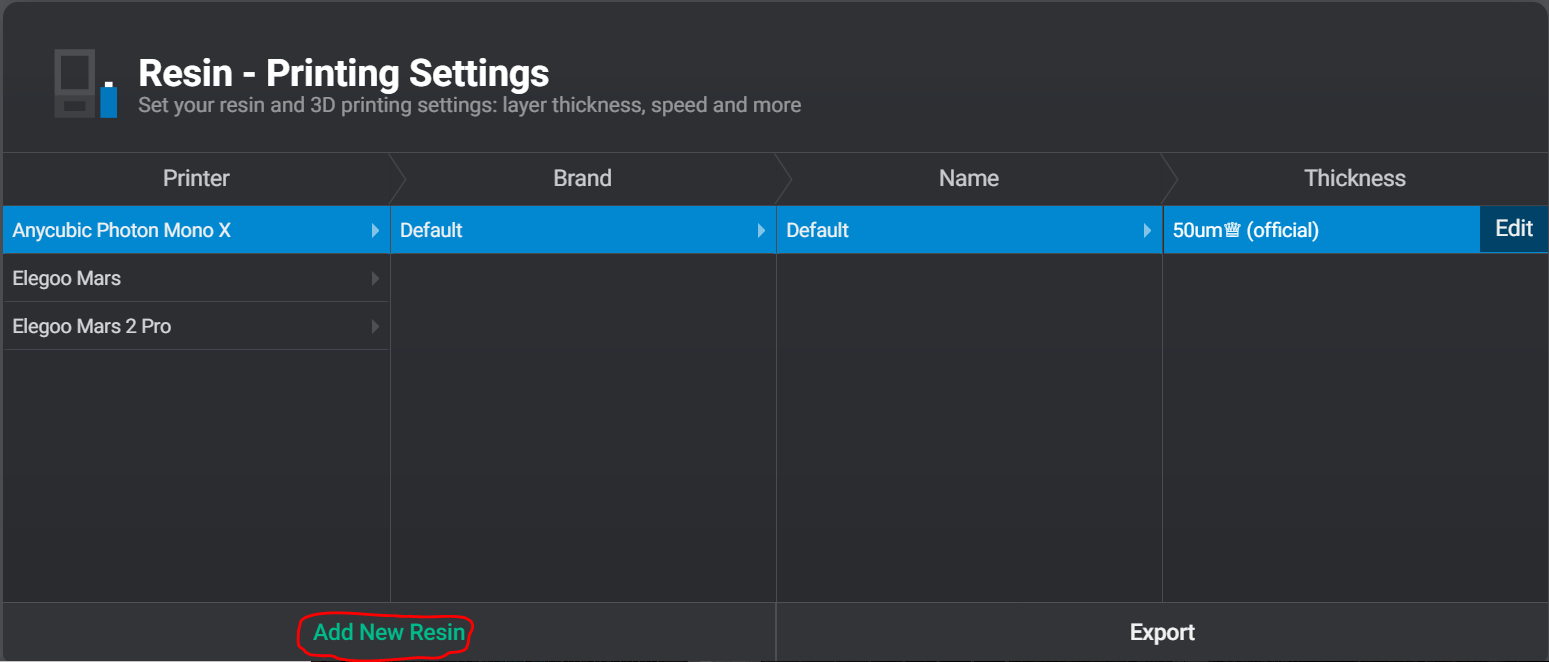Select Default in the Name column
Image resolution: width=1549 pixels, height=662 pixels.
click(x=817, y=230)
